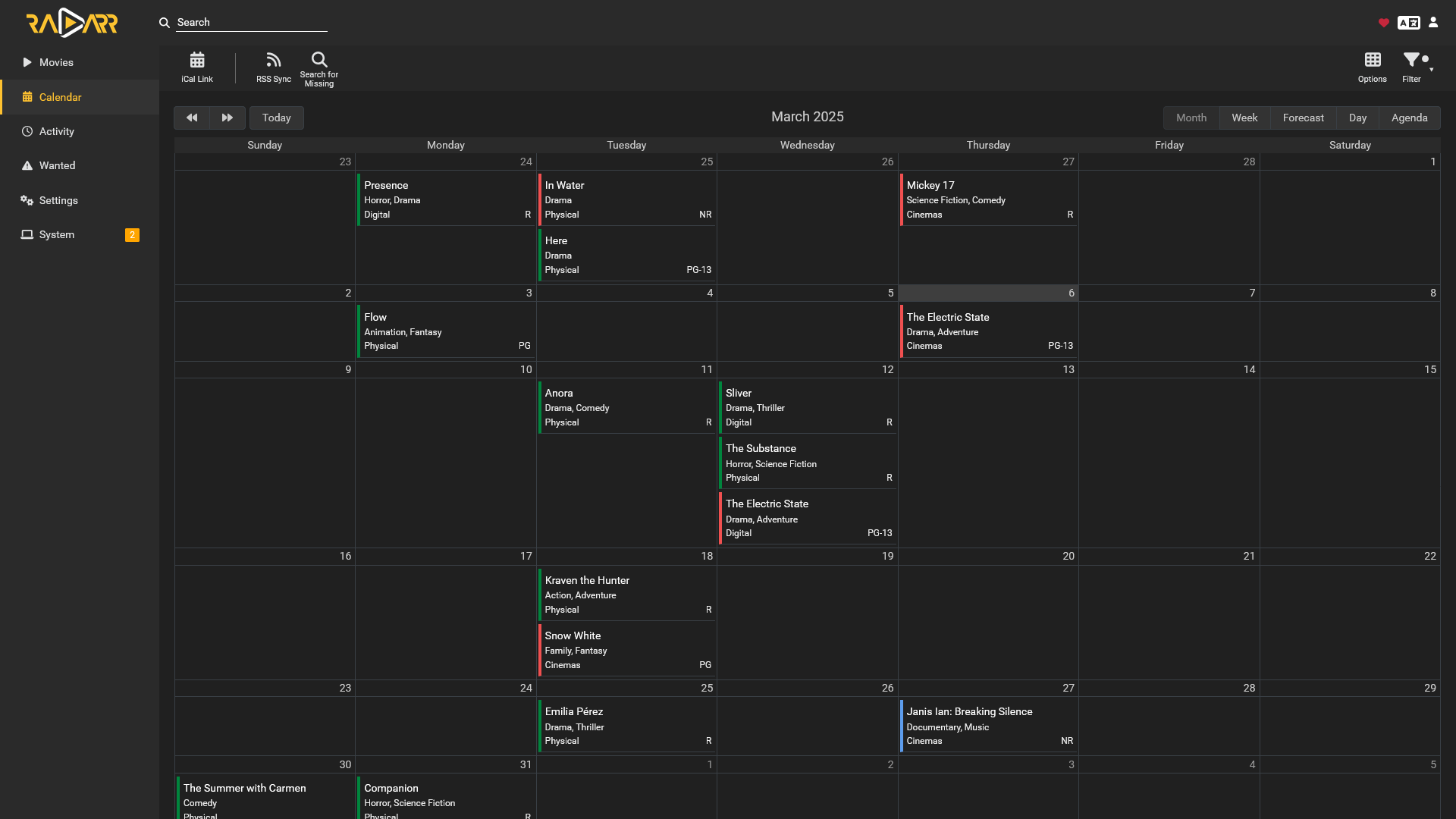
Task: Open the Flow movie entry
Action: (446, 331)
